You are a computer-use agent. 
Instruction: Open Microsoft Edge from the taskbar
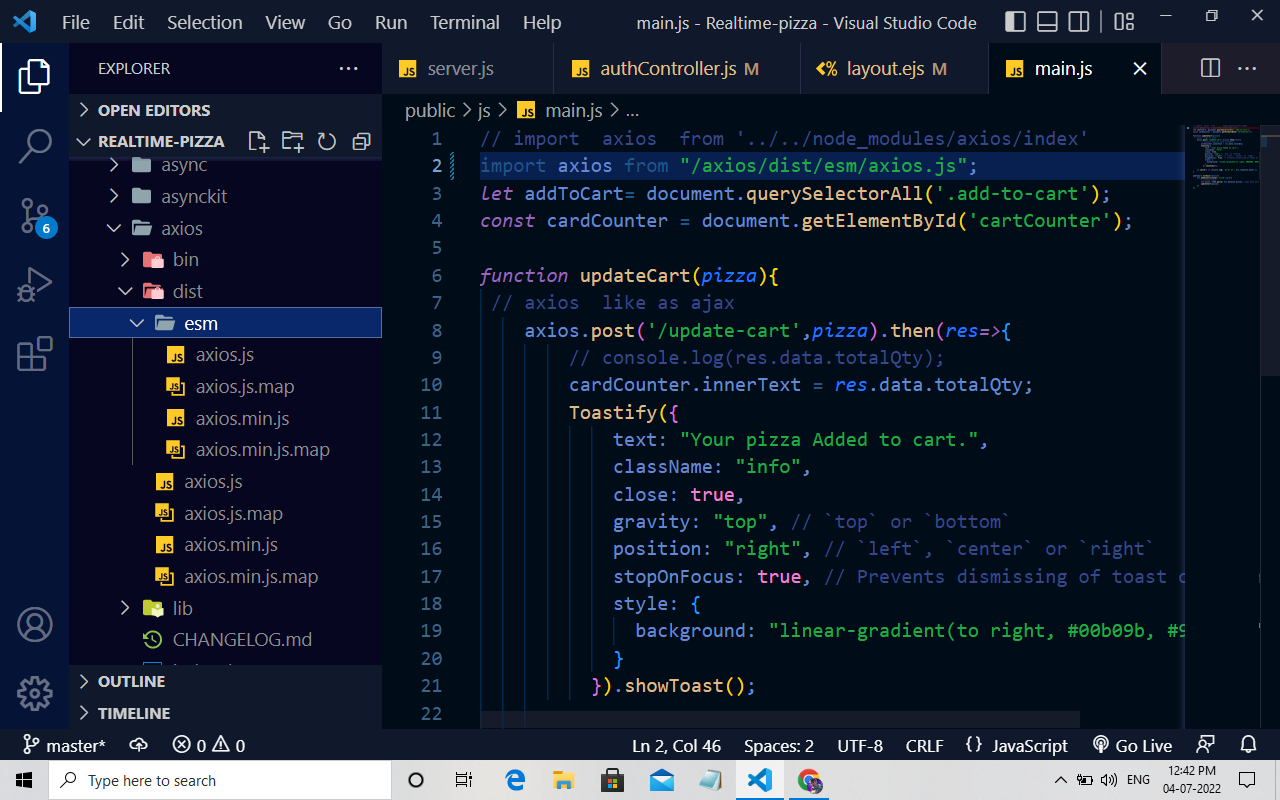coord(515,780)
